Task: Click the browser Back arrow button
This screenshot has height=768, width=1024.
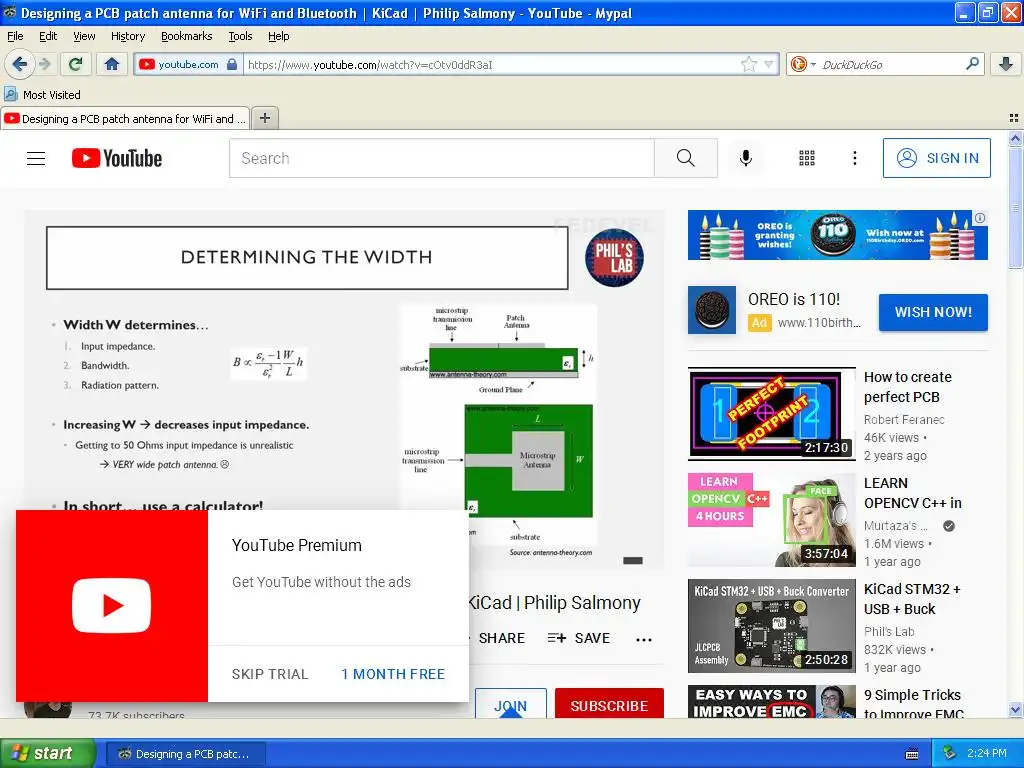Action: pos(20,64)
